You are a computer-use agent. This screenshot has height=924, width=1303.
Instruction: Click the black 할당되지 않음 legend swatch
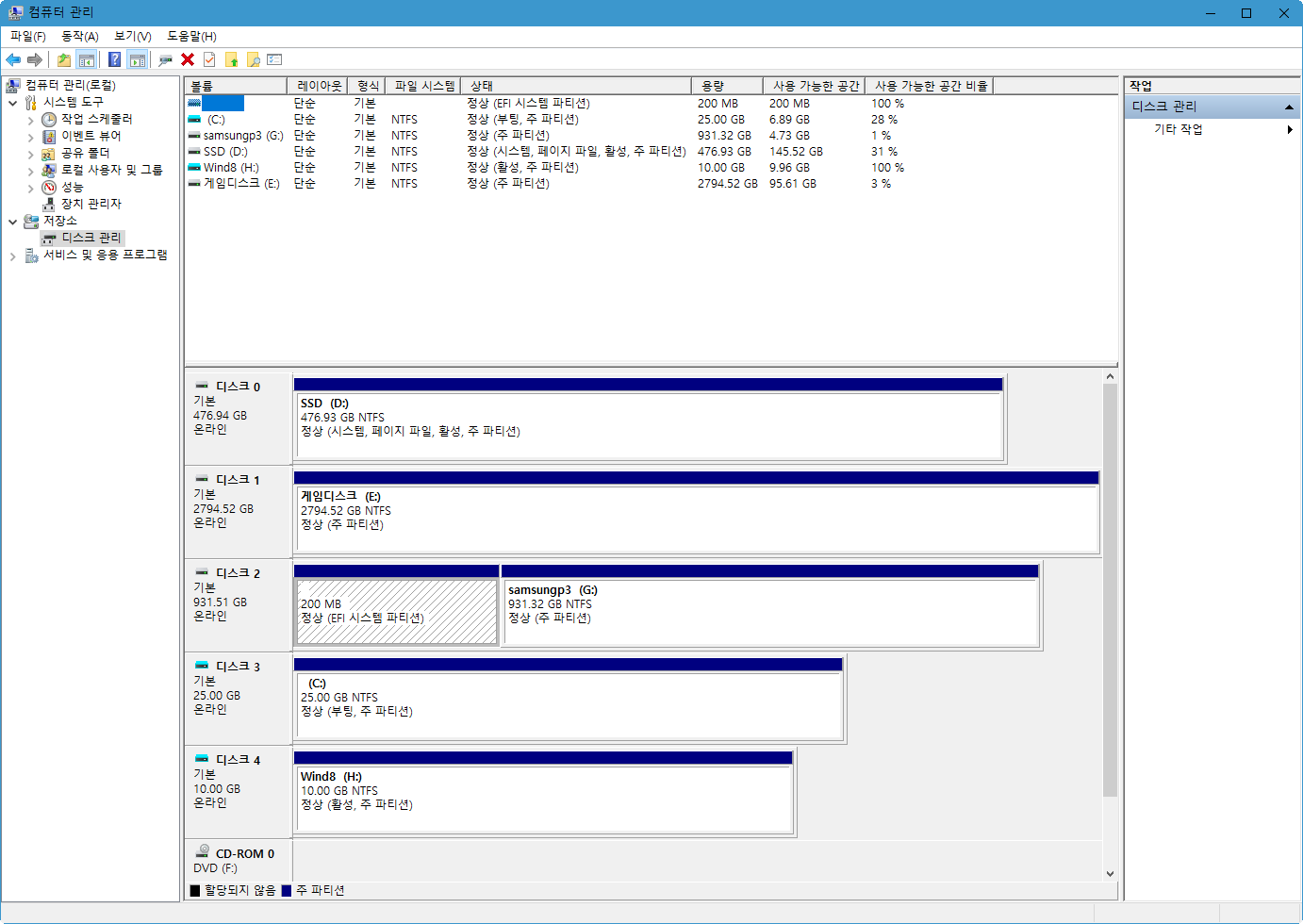(195, 890)
